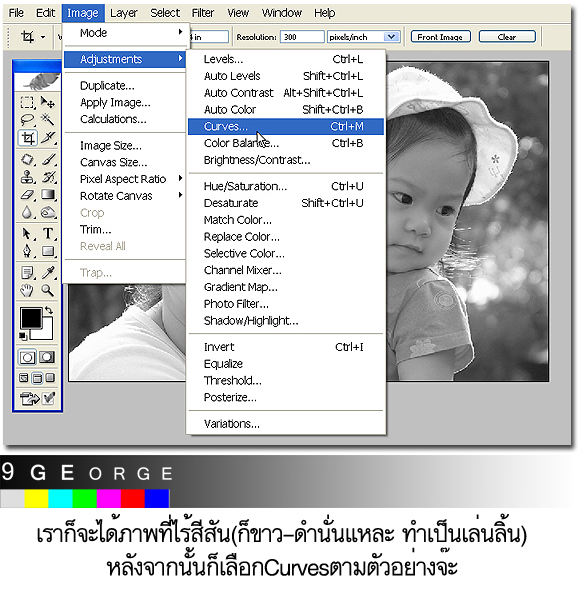Choose Threshold... adjustment
Image resolution: width=583 pixels, height=600 pixels.
(286, 380)
